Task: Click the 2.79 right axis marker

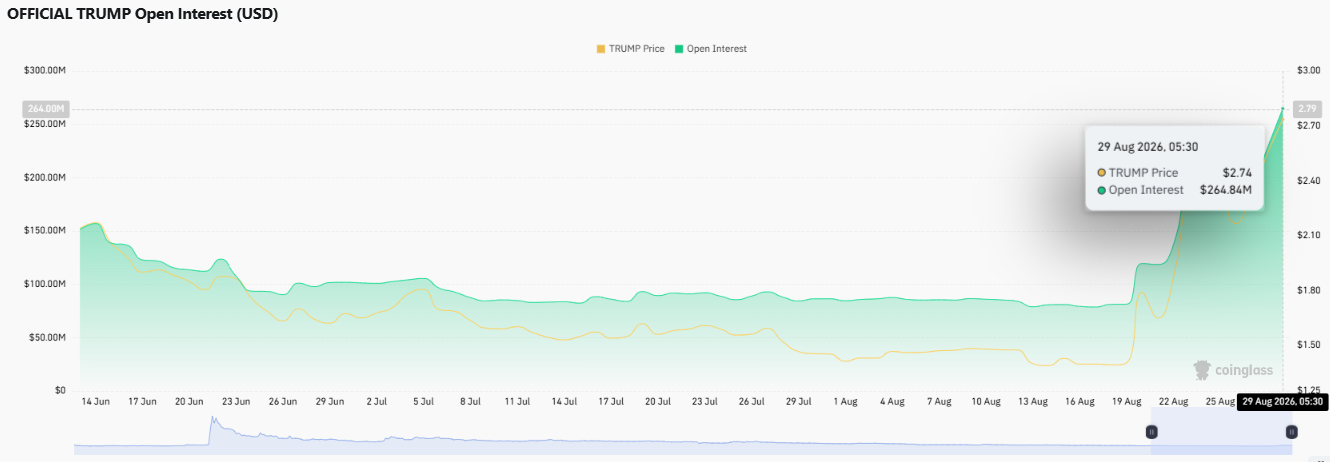Action: click(1307, 109)
